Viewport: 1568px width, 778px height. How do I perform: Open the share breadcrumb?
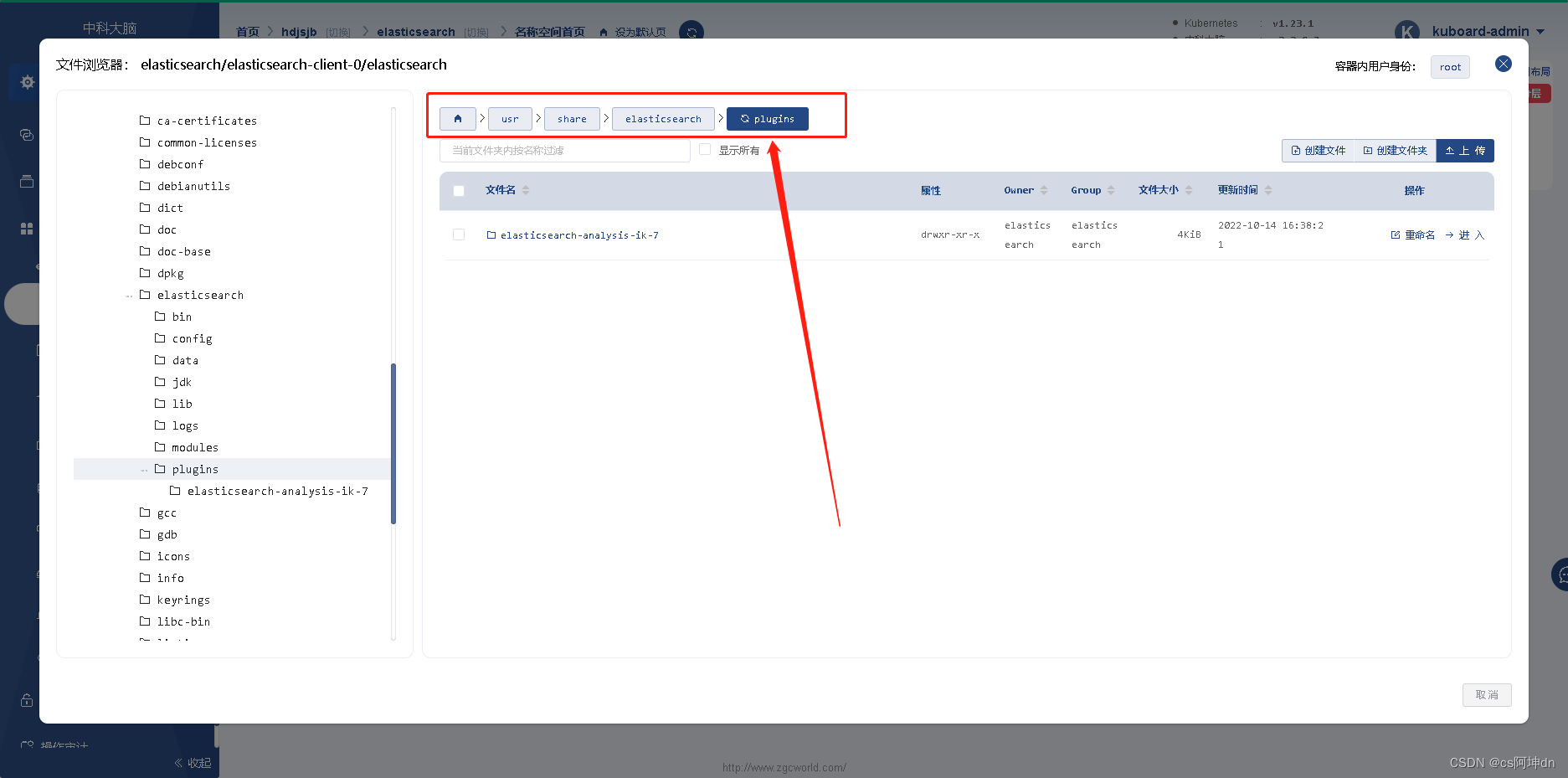[572, 119]
